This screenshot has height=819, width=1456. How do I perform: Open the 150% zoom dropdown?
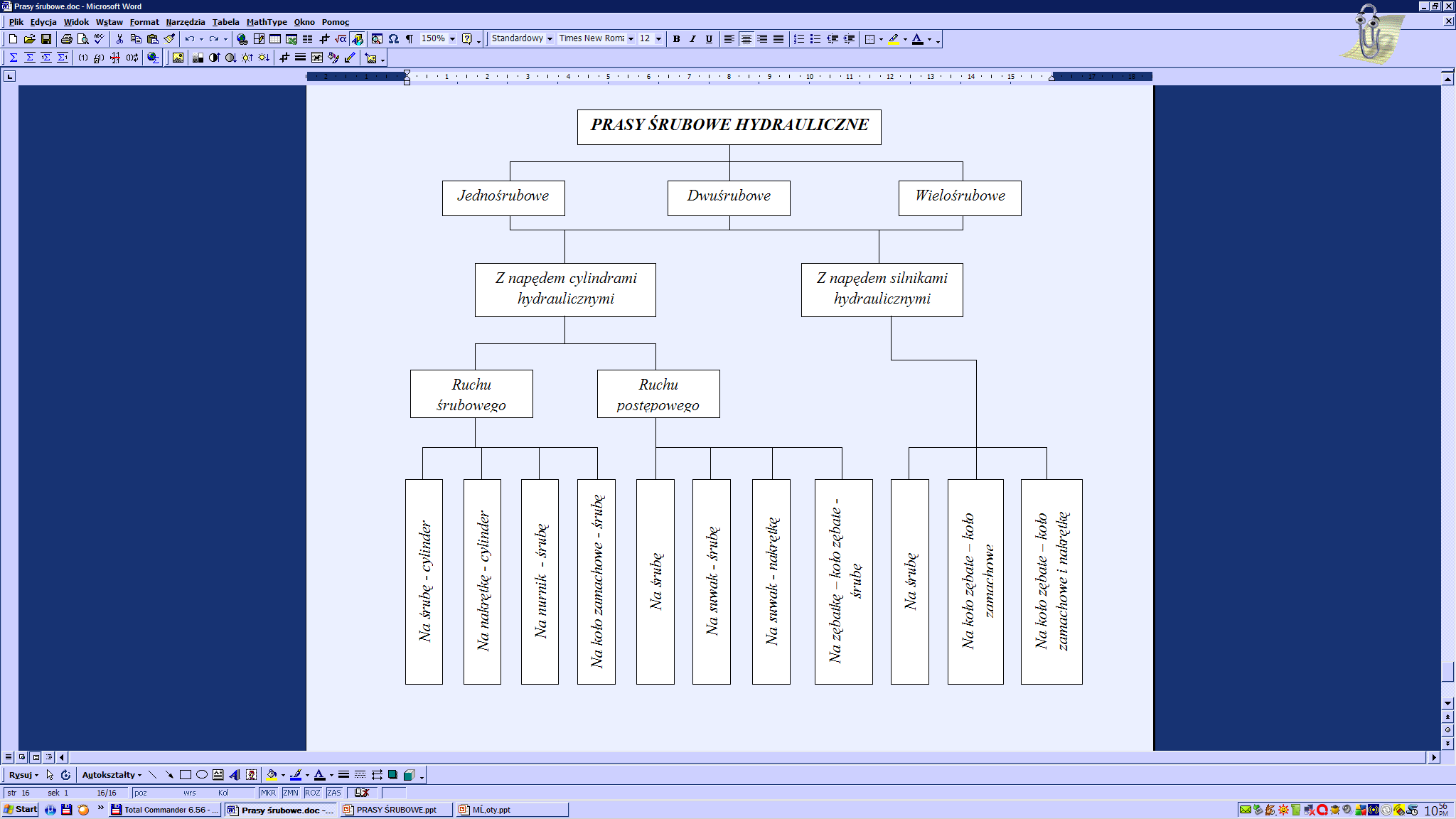click(x=452, y=39)
